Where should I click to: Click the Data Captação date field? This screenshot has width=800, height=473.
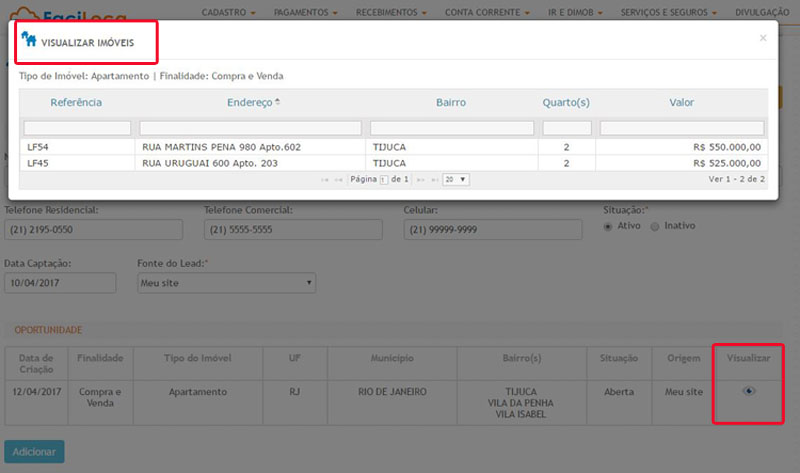pos(60,283)
